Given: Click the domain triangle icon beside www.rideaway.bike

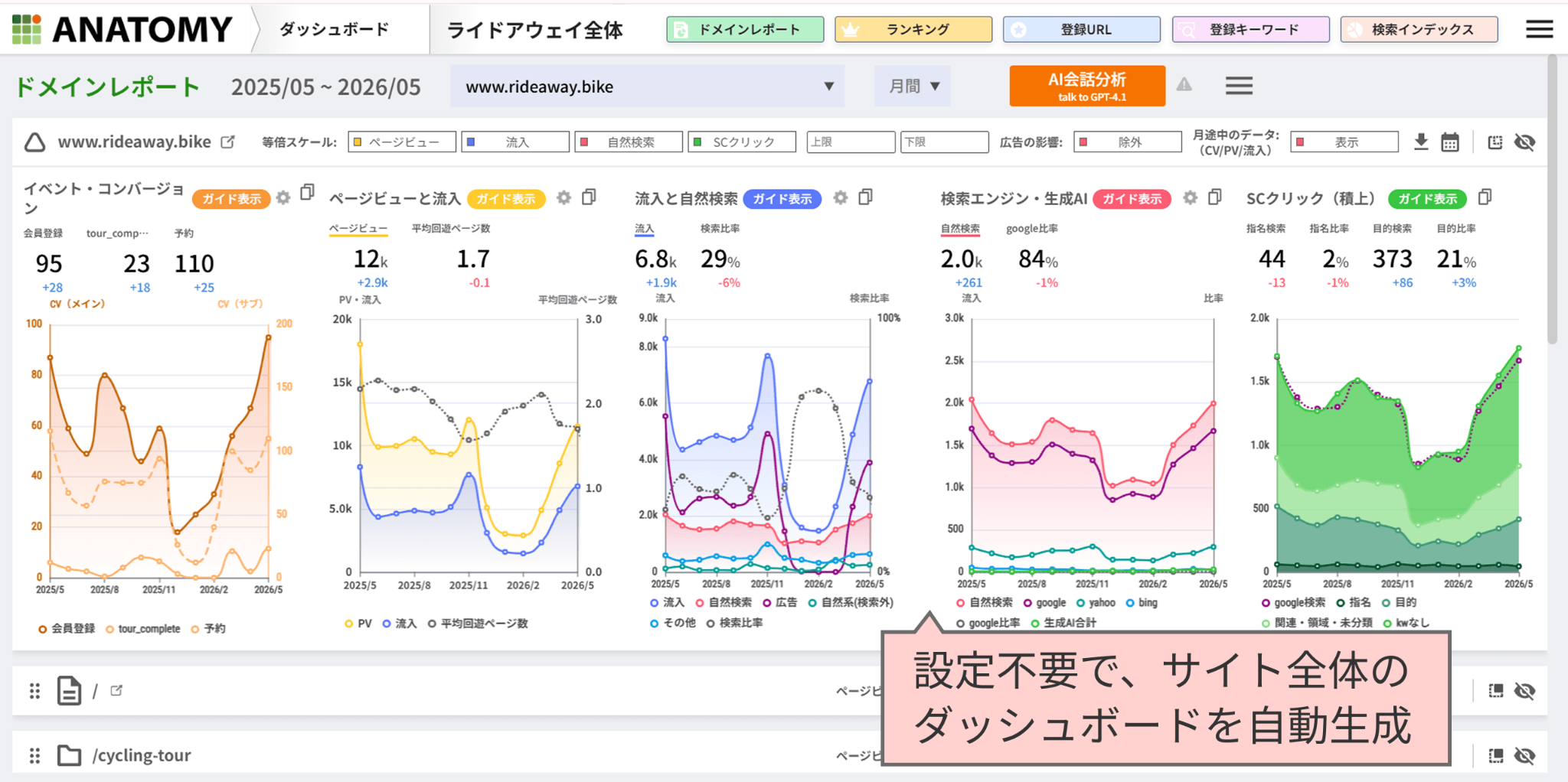Looking at the screenshot, I should click(x=35, y=142).
